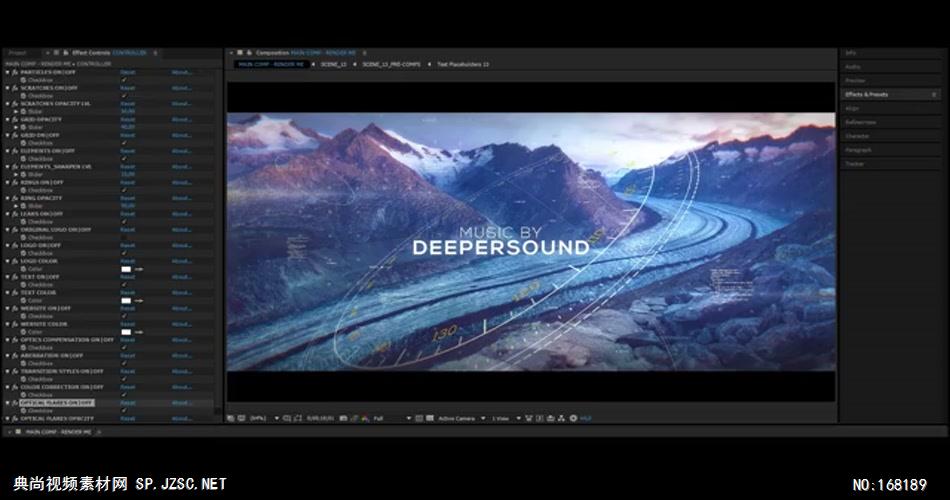Click the stopwatch icon under RING OPACITY
Viewport: 950px width, 500px height.
click(24, 206)
